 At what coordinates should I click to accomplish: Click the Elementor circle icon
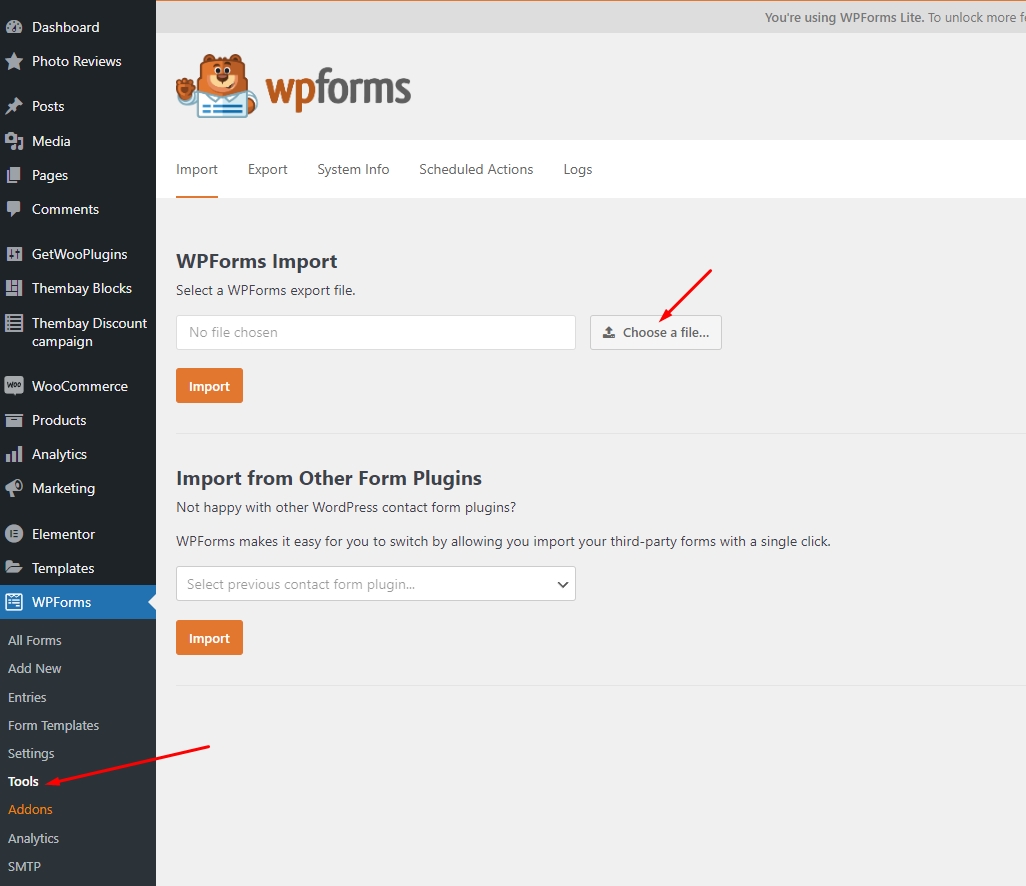(x=14, y=534)
